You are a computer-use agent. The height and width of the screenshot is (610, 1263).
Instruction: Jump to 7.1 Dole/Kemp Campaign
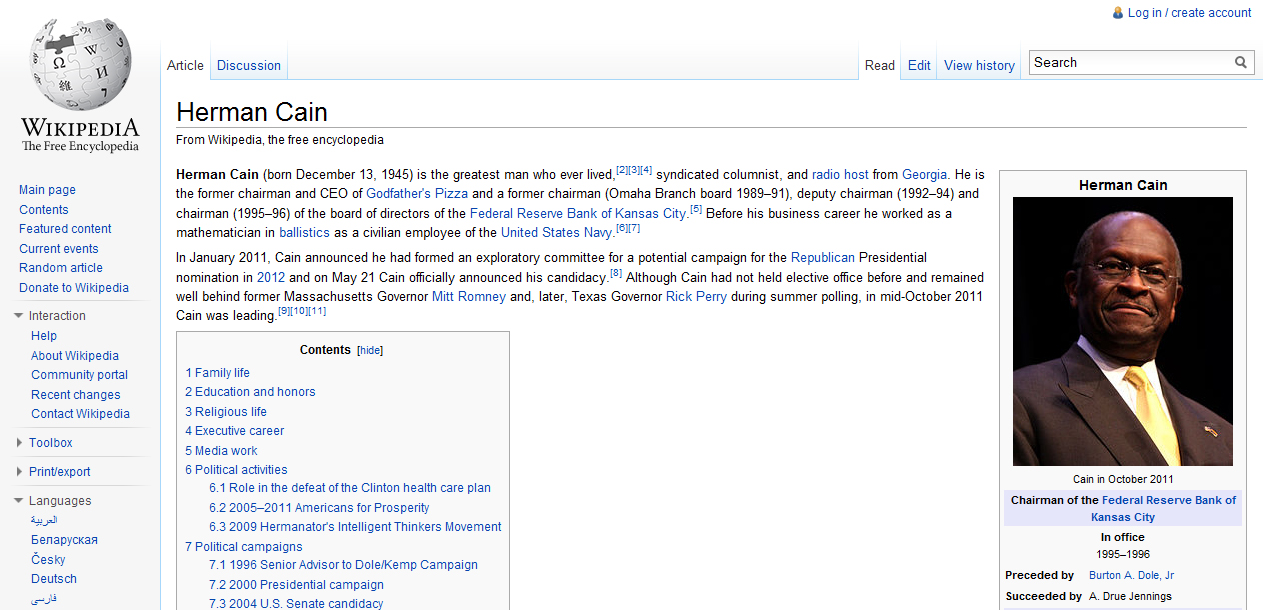pyautogui.click(x=343, y=565)
